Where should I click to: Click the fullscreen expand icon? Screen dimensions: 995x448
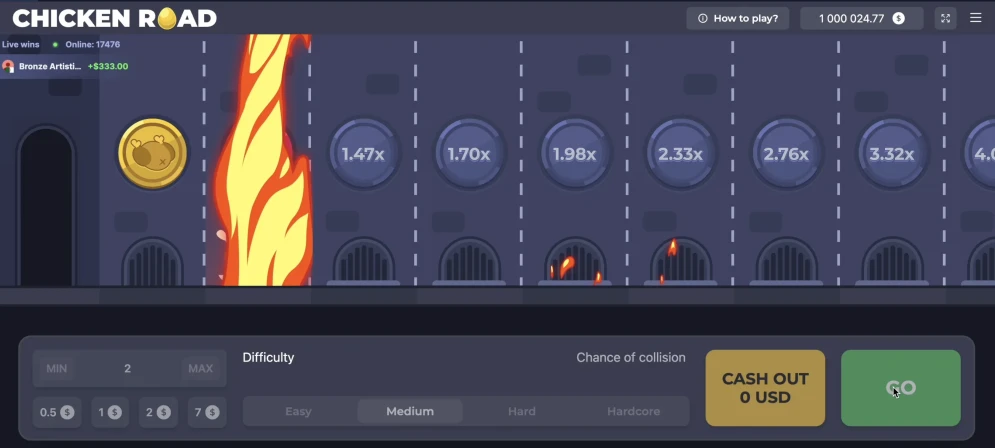pos(946,18)
